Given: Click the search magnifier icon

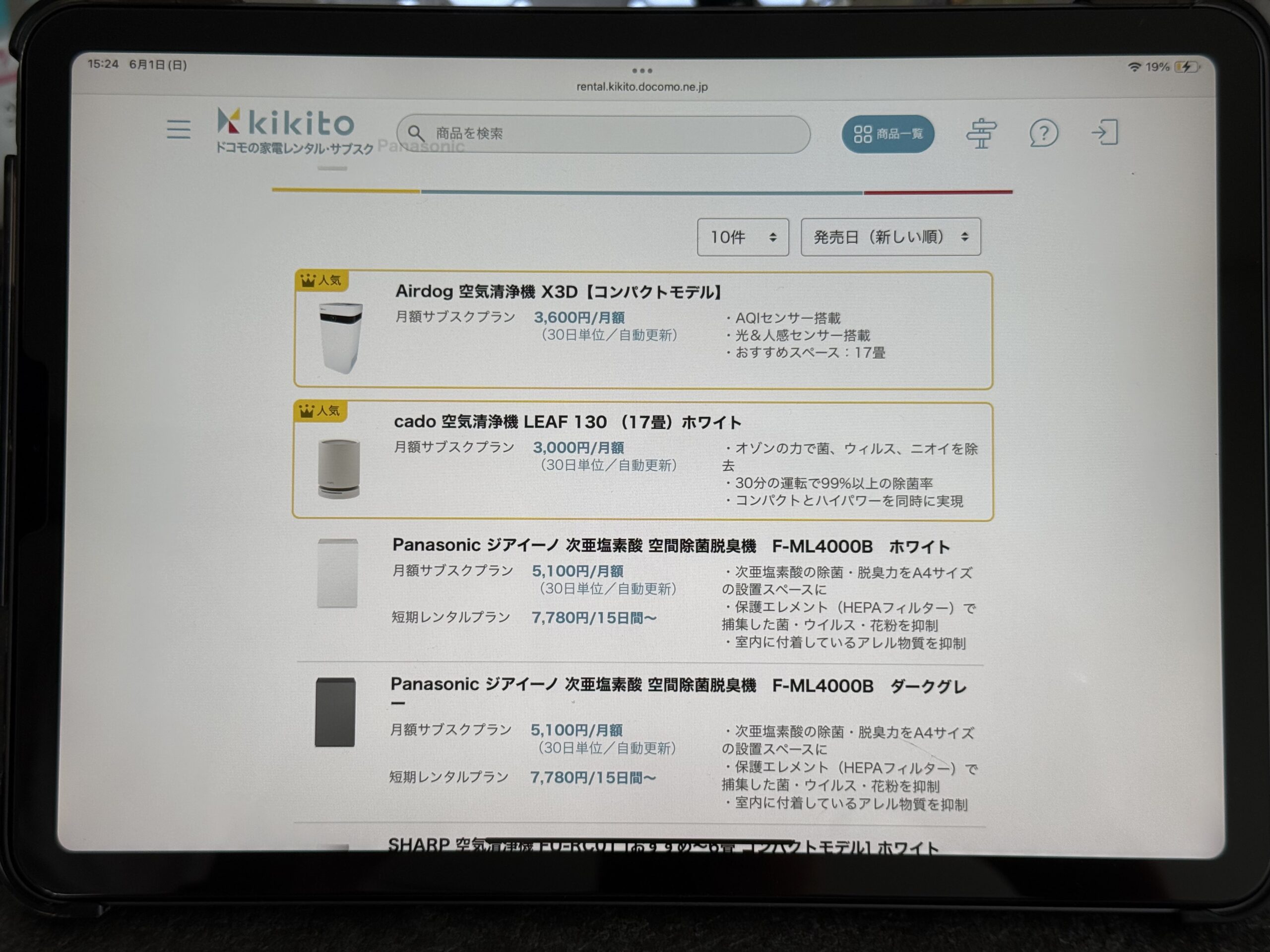Looking at the screenshot, I should click(416, 134).
